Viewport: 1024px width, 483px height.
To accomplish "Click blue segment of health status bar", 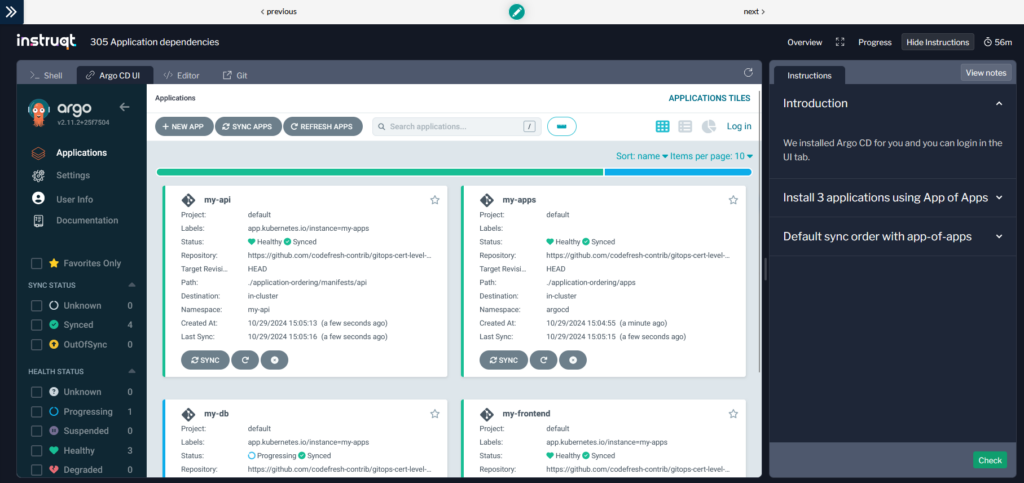I will coord(678,172).
